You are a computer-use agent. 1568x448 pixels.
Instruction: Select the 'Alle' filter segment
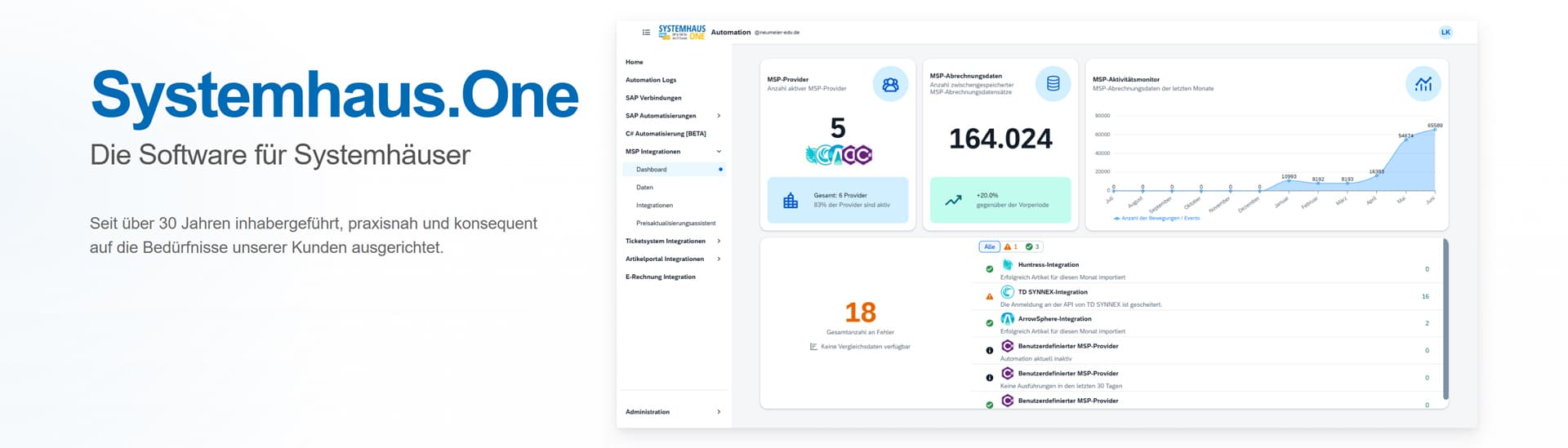click(x=989, y=246)
